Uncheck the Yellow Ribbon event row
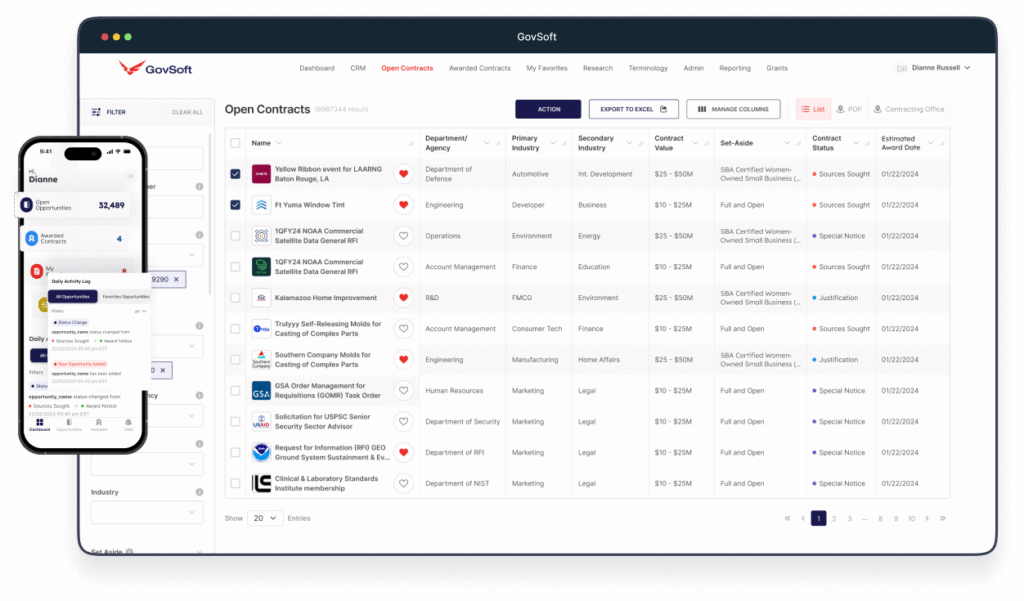Viewport: 1024px width, 601px height. (x=235, y=174)
